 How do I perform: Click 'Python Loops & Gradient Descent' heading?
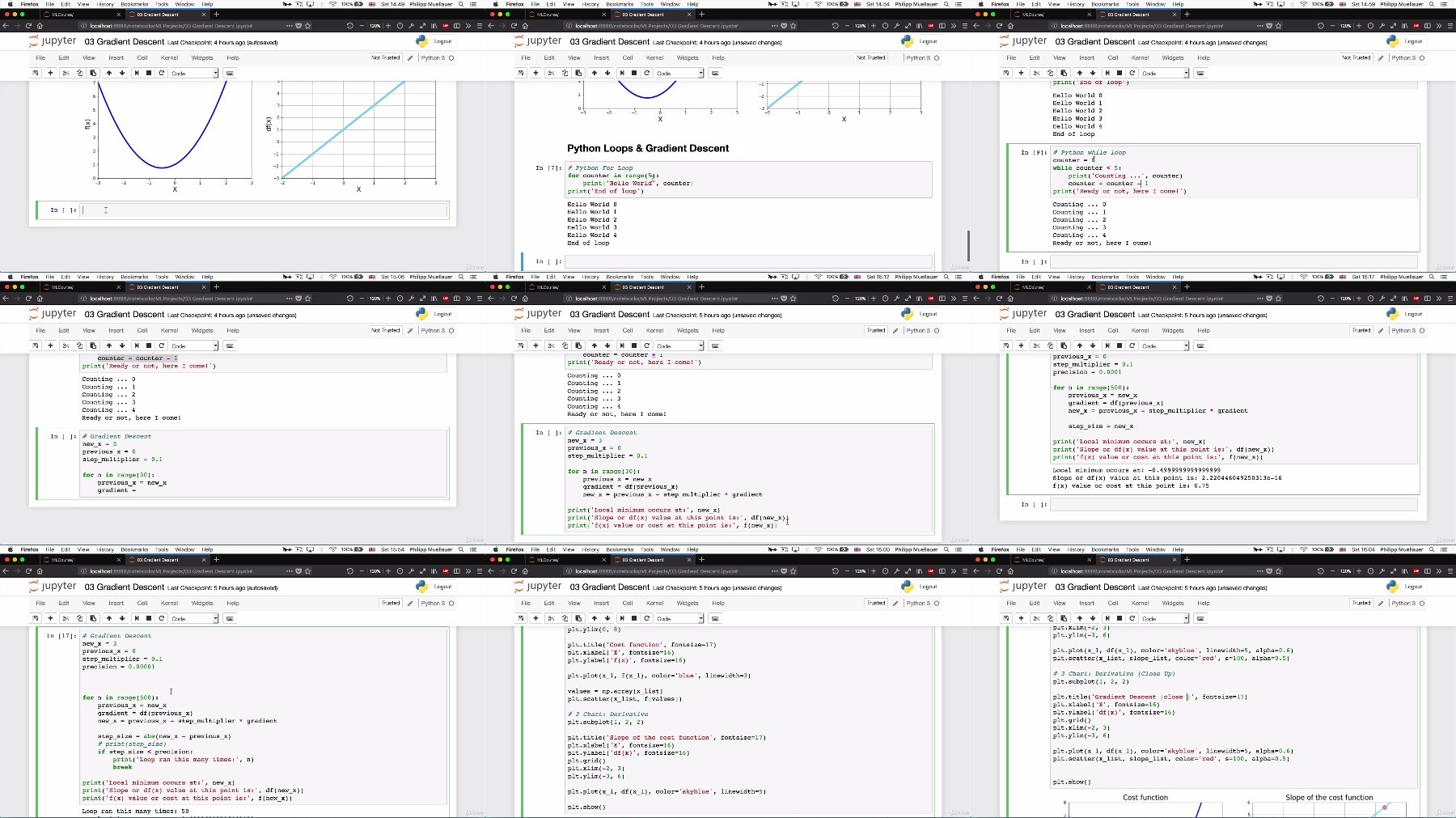(648, 148)
